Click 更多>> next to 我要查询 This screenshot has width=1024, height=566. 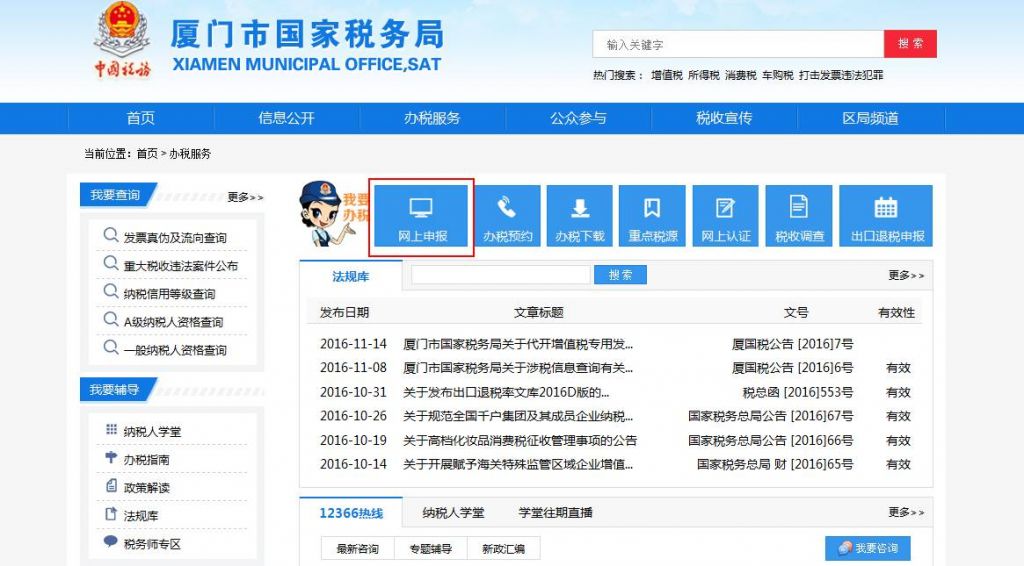click(x=245, y=197)
